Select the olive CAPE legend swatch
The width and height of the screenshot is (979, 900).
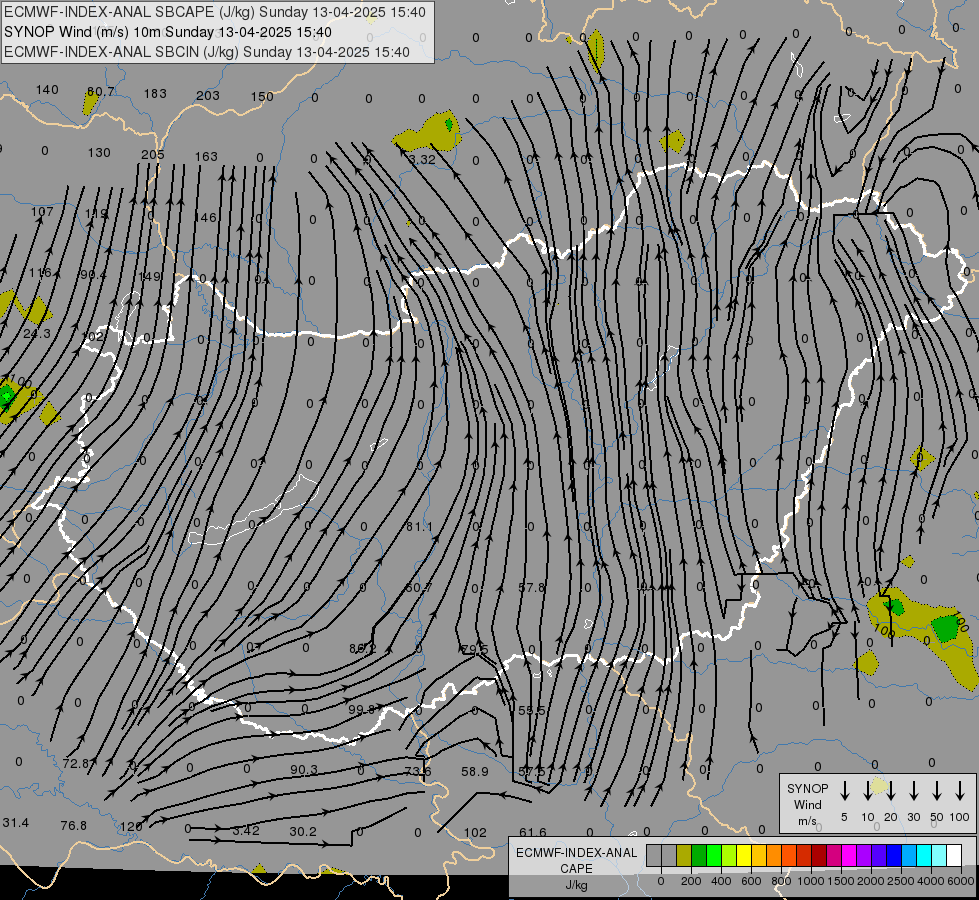[x=684, y=855]
